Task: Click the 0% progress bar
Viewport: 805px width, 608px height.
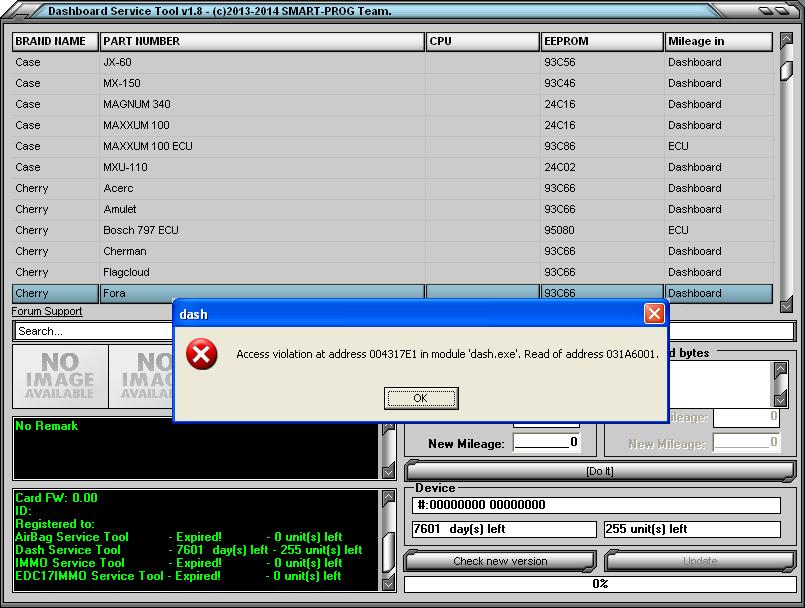Action: [x=600, y=584]
